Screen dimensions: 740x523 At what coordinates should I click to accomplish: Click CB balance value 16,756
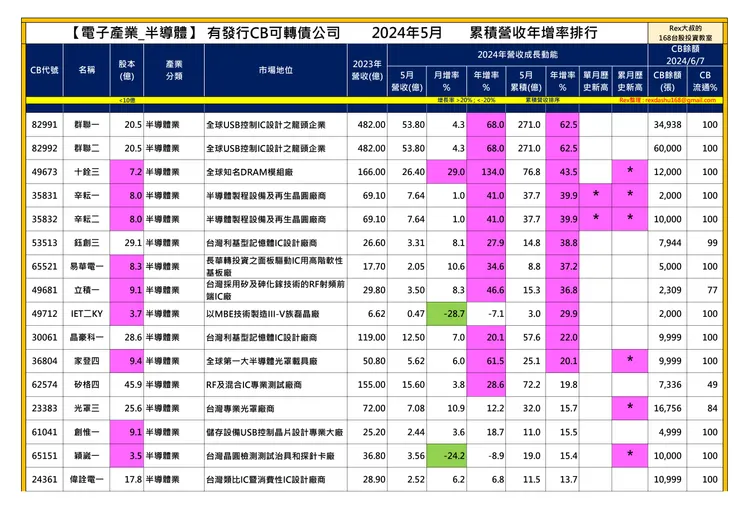pyautogui.click(x=667, y=408)
